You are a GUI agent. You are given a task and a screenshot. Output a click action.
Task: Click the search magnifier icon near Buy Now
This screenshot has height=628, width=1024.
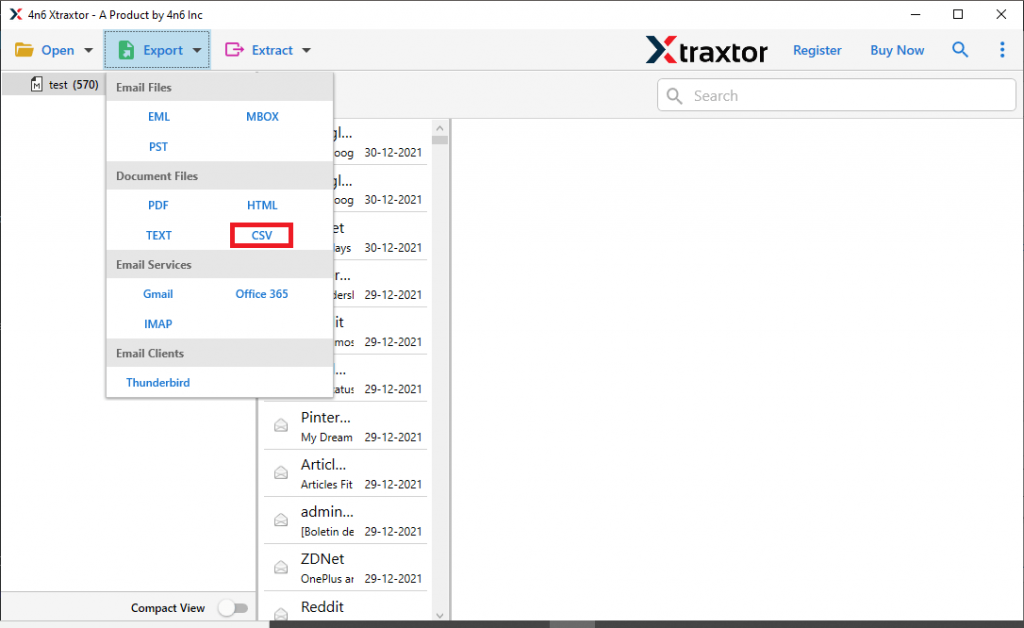tap(960, 49)
